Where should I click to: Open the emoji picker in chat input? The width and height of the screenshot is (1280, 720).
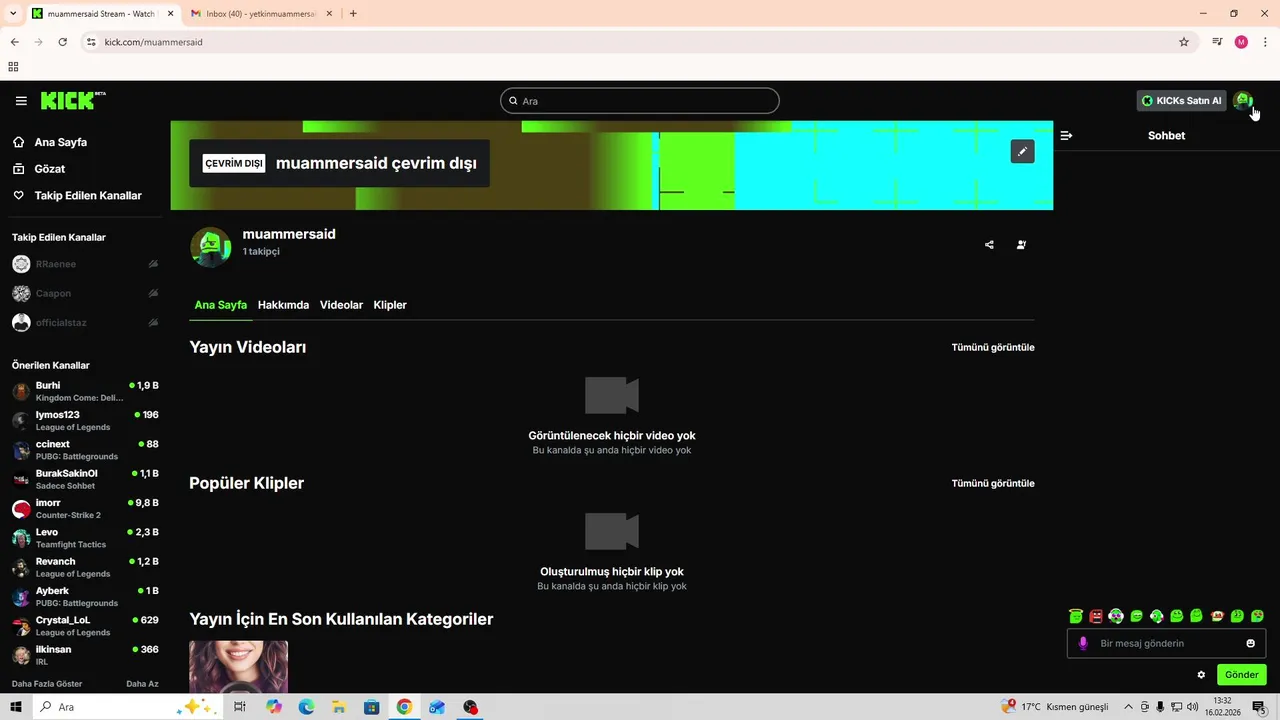(x=1250, y=643)
